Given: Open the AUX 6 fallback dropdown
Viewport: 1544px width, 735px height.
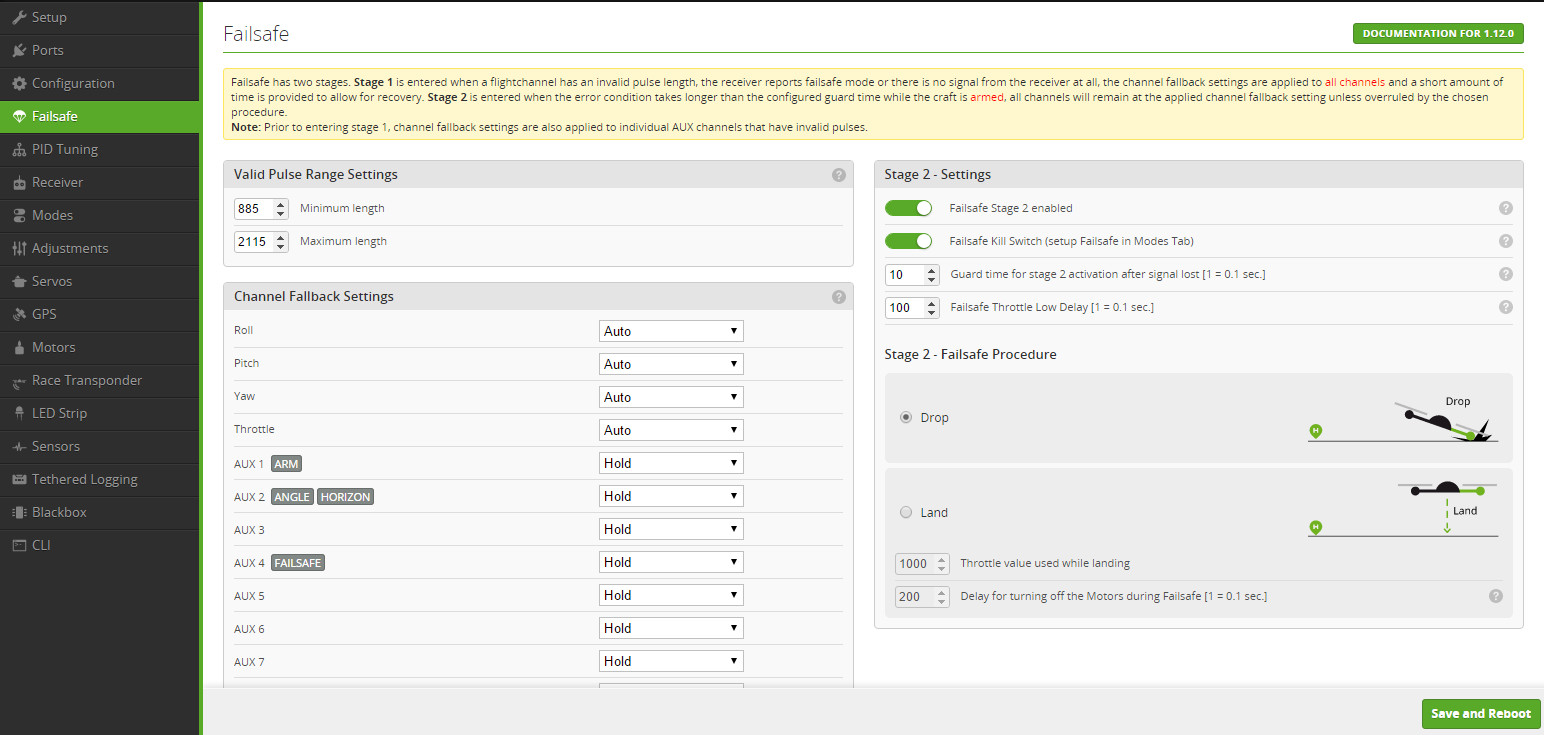Looking at the screenshot, I should (x=671, y=628).
